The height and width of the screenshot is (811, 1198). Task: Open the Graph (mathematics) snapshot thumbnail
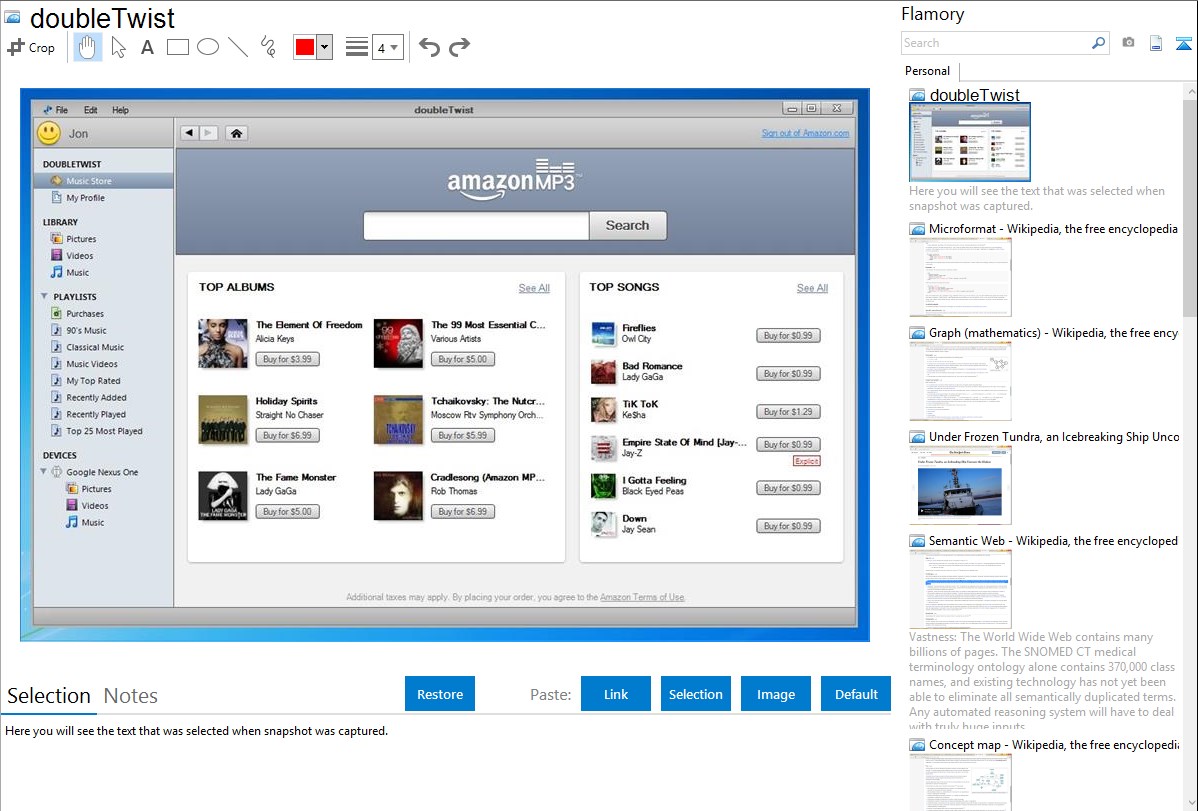coord(960,381)
